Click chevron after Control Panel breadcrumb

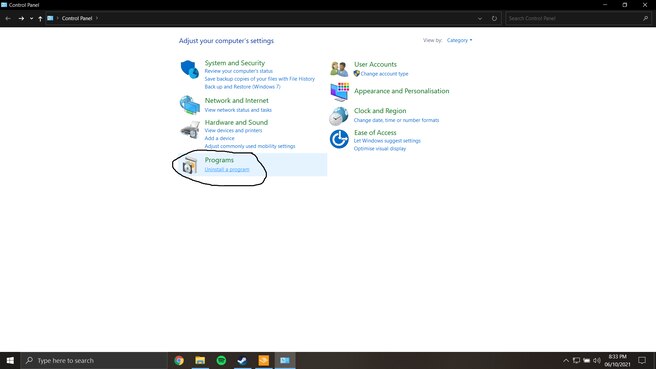pos(97,18)
